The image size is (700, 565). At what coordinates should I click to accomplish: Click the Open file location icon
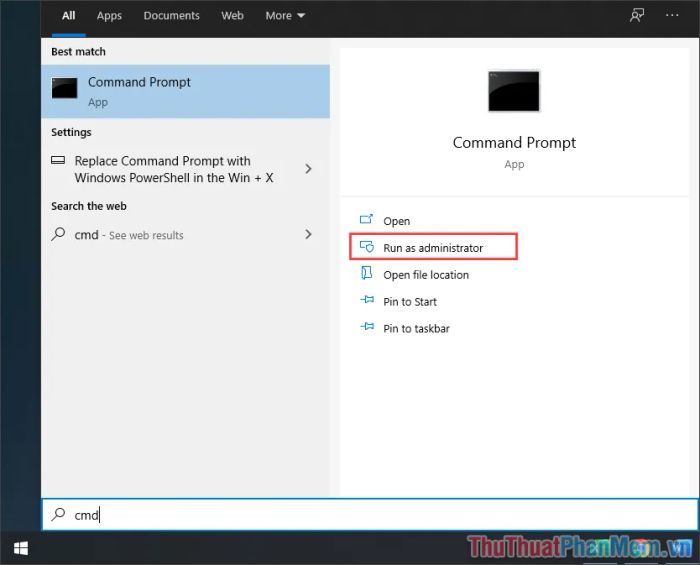click(367, 273)
